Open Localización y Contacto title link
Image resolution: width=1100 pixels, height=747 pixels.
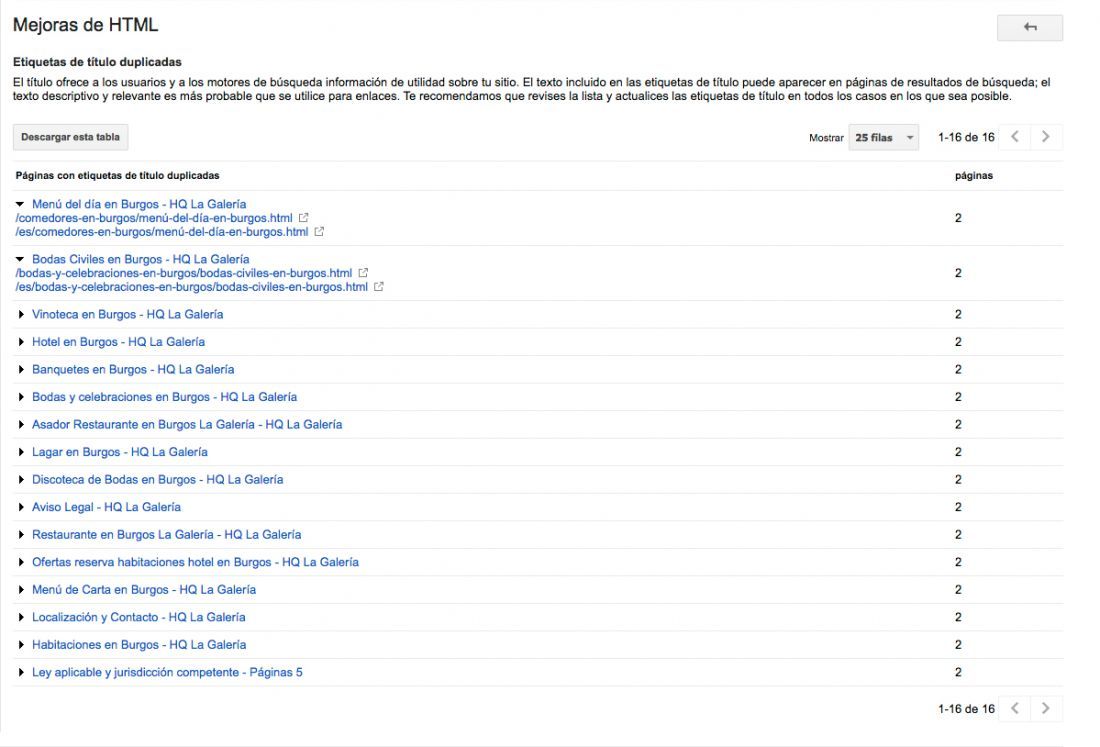point(139,617)
